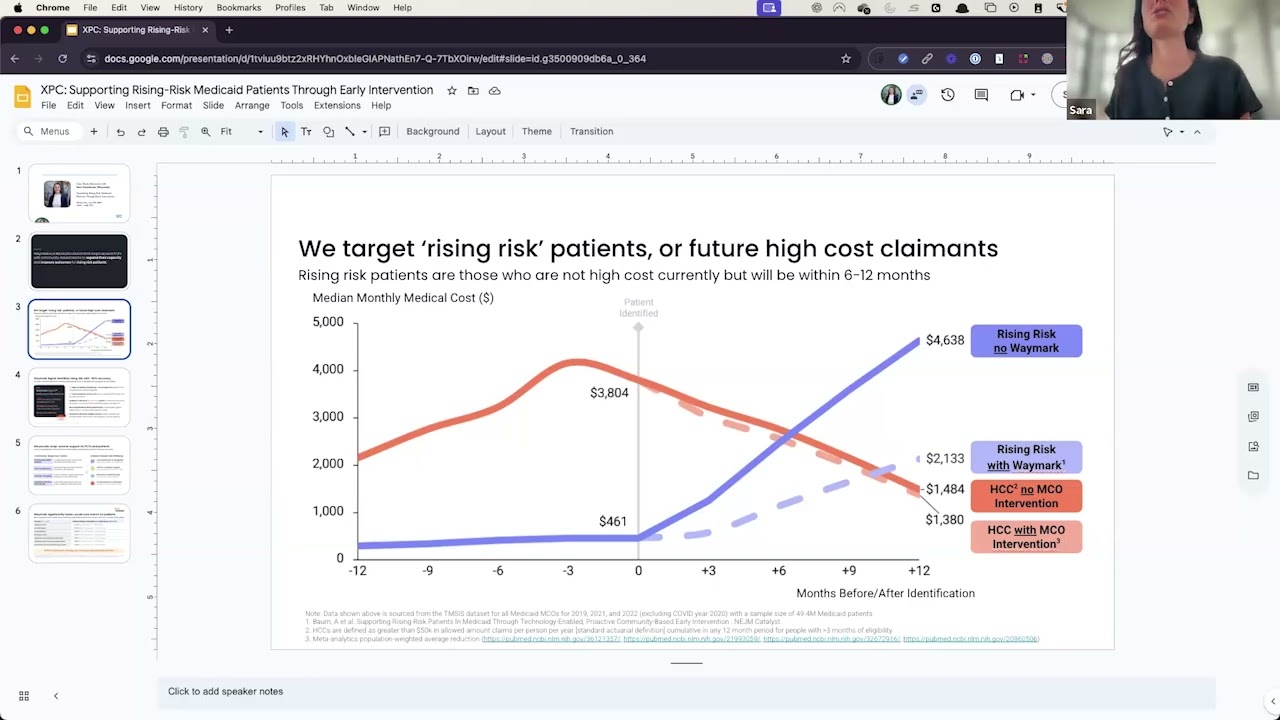The image size is (1280, 720).
Task: Open the Format menu
Action: pos(176,105)
